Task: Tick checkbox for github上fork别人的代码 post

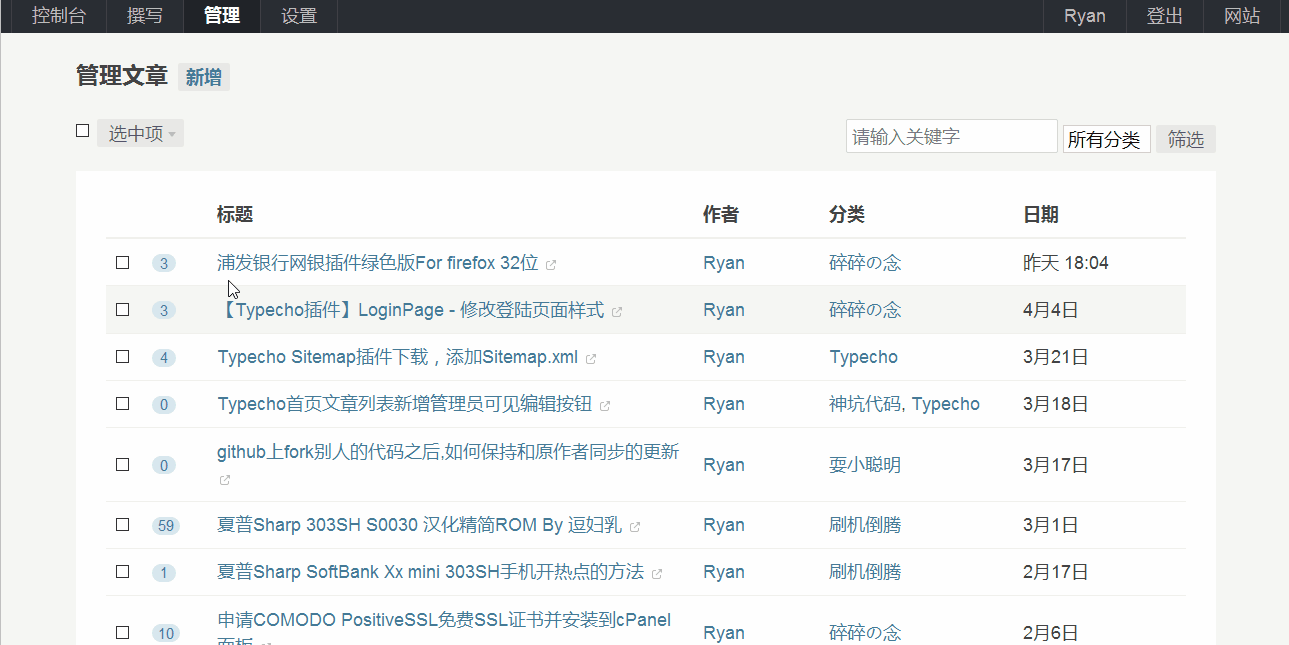Action: (x=123, y=465)
